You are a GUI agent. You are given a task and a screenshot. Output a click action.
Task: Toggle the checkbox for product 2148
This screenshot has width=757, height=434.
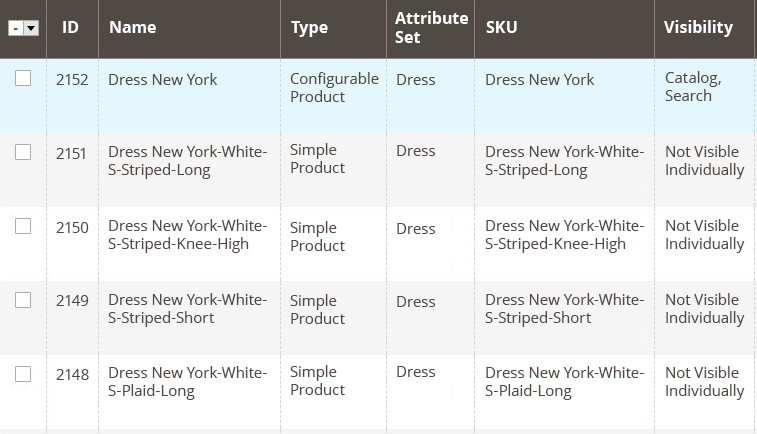click(23, 374)
